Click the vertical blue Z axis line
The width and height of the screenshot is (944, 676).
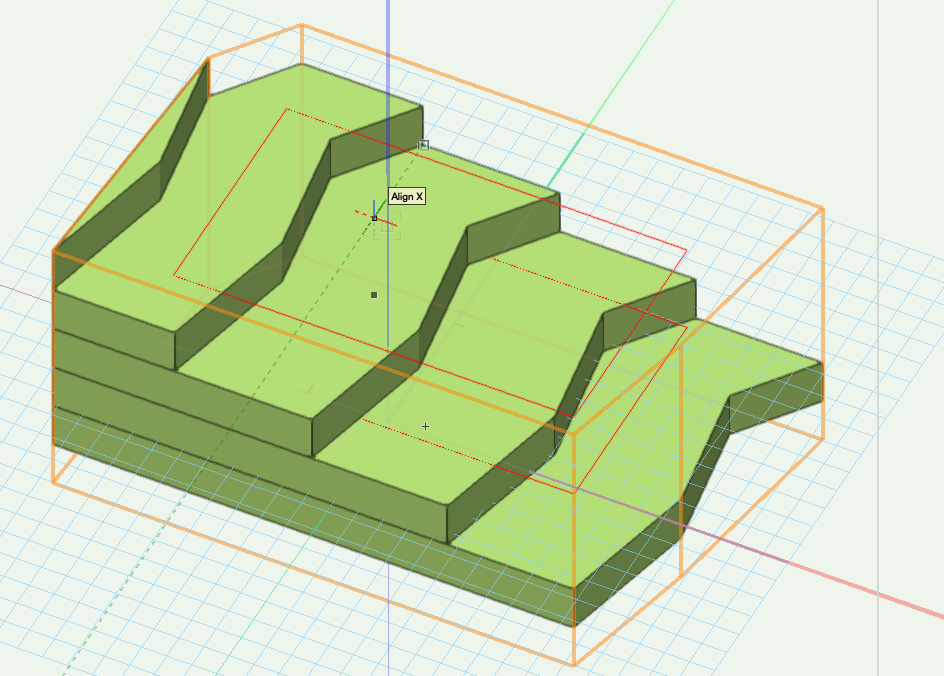click(387, 60)
